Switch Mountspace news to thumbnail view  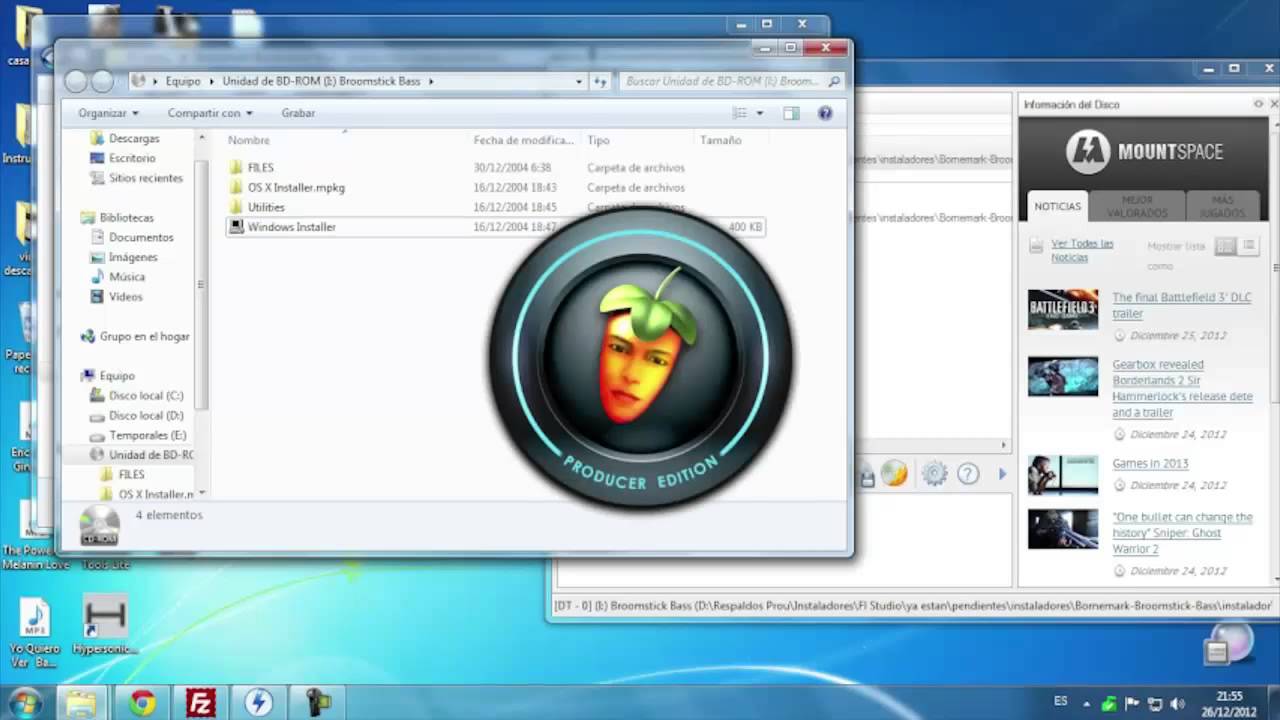pyautogui.click(x=1225, y=246)
